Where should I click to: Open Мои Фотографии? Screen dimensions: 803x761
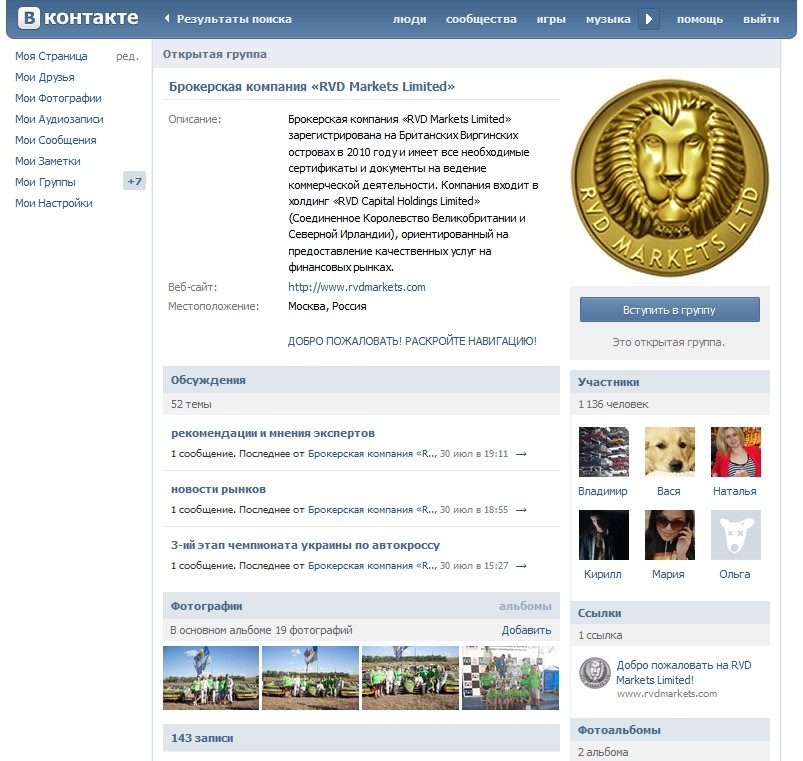pos(58,98)
